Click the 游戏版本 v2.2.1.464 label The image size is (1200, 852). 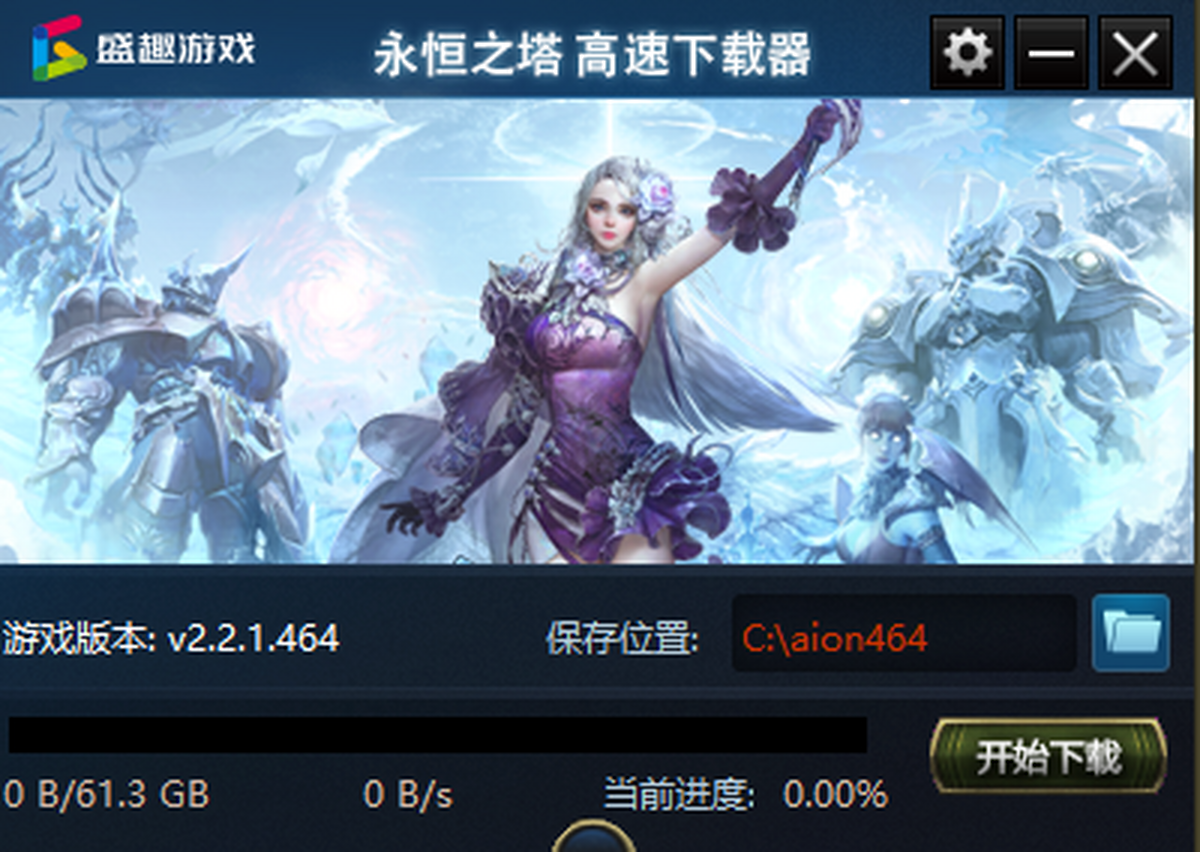pos(171,637)
